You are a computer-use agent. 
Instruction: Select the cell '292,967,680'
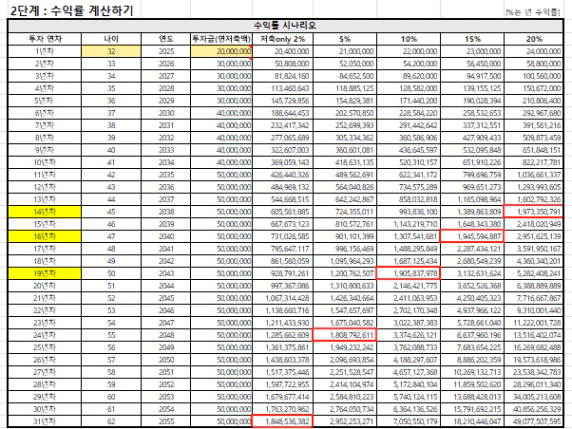[534, 113]
